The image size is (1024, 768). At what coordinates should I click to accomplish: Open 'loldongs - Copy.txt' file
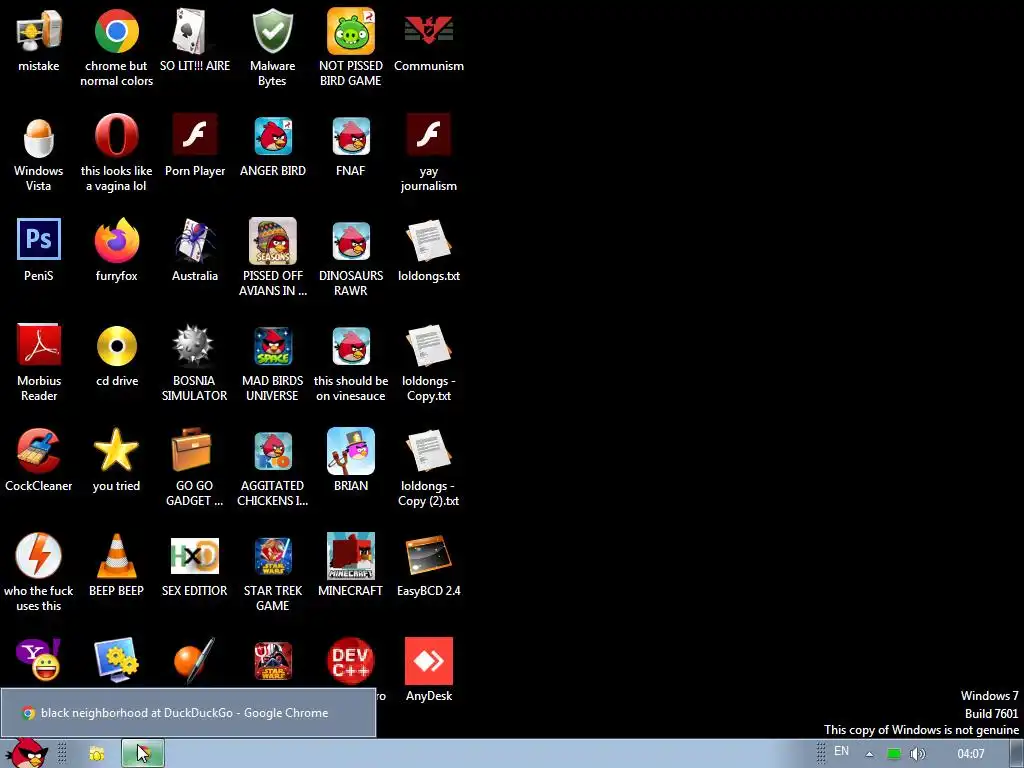coord(428,346)
